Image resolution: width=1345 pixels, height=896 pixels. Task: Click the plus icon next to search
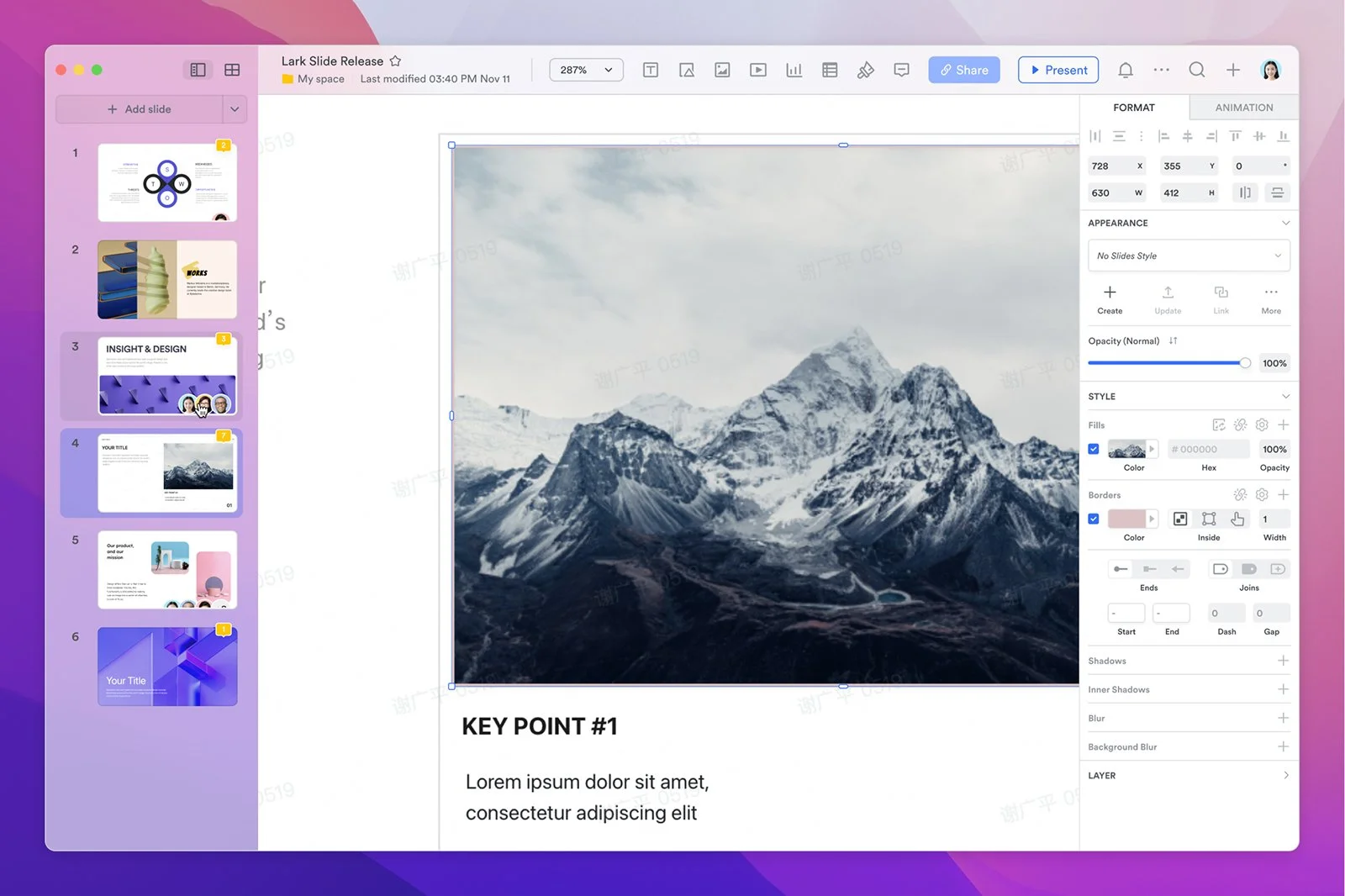[1233, 70]
